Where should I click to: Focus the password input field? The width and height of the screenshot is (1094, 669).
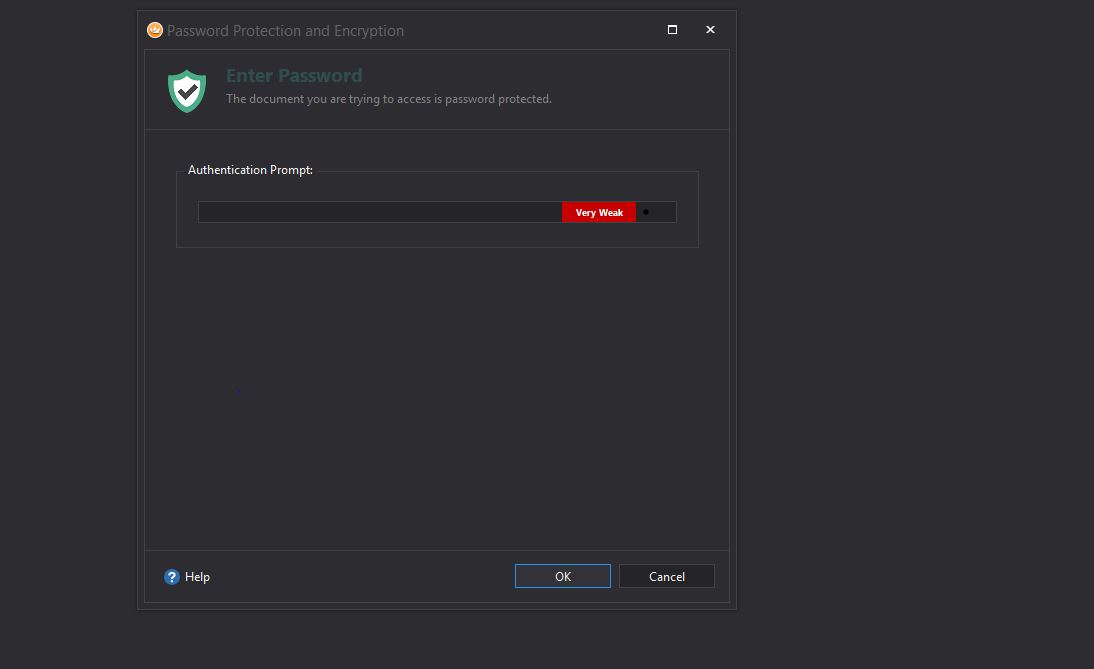380,212
